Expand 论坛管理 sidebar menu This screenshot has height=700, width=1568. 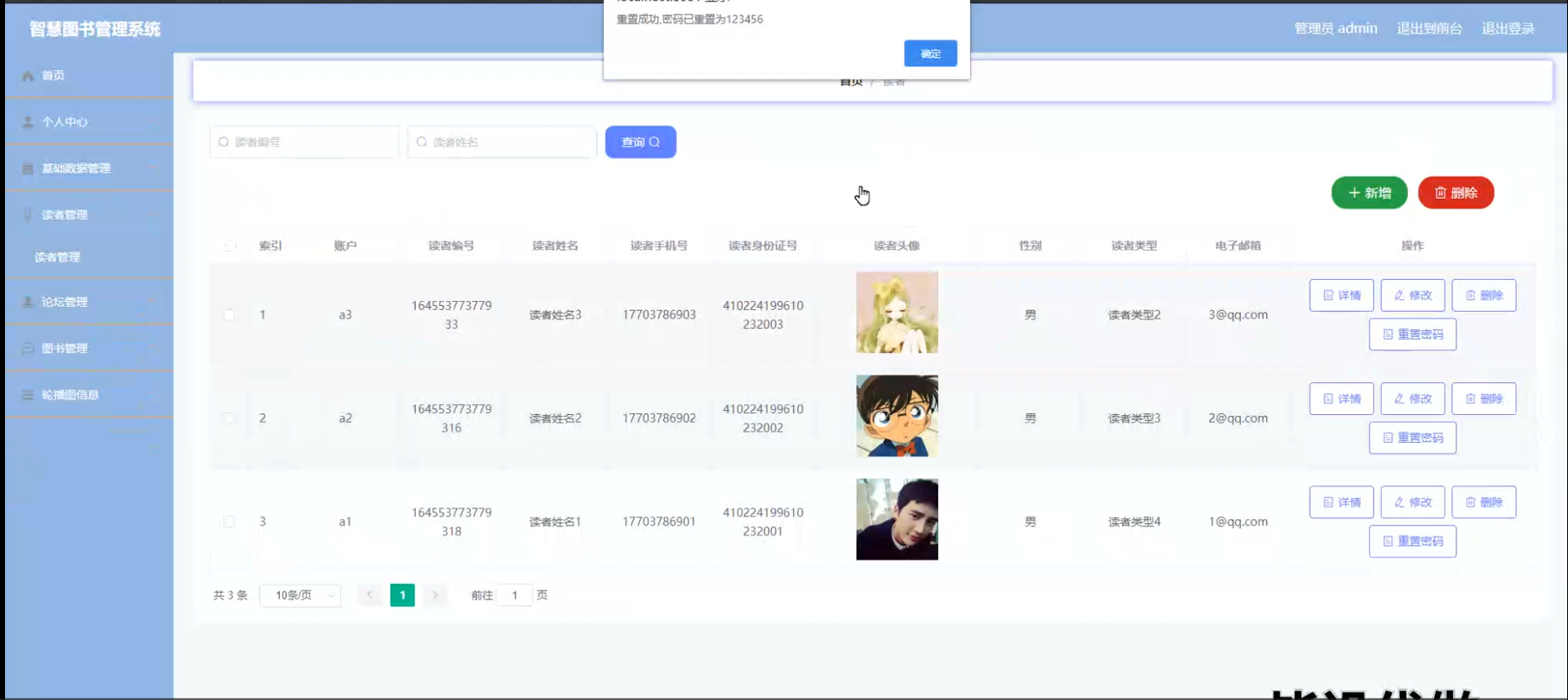pyautogui.click(x=89, y=302)
